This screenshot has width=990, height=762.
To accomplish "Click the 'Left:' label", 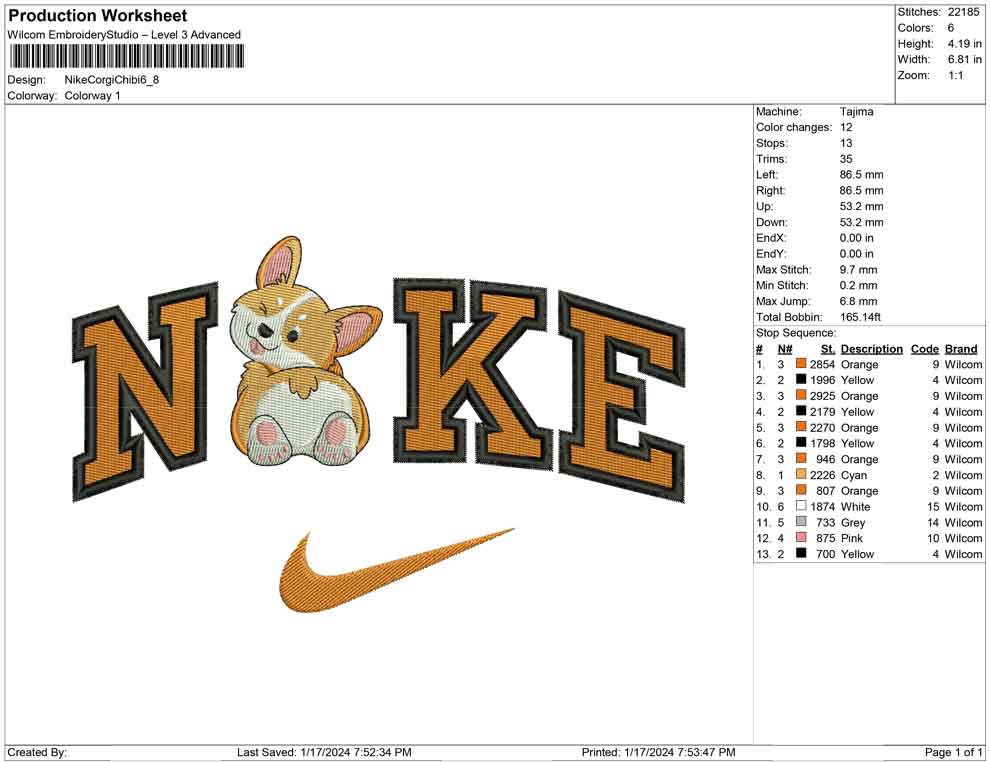I will pyautogui.click(x=767, y=174).
